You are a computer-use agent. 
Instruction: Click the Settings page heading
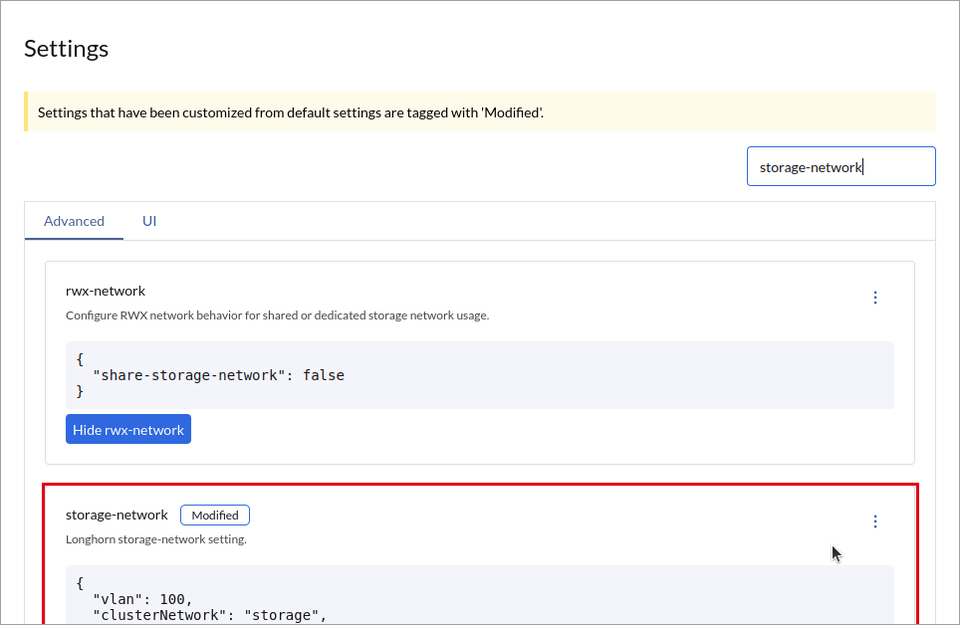point(66,49)
